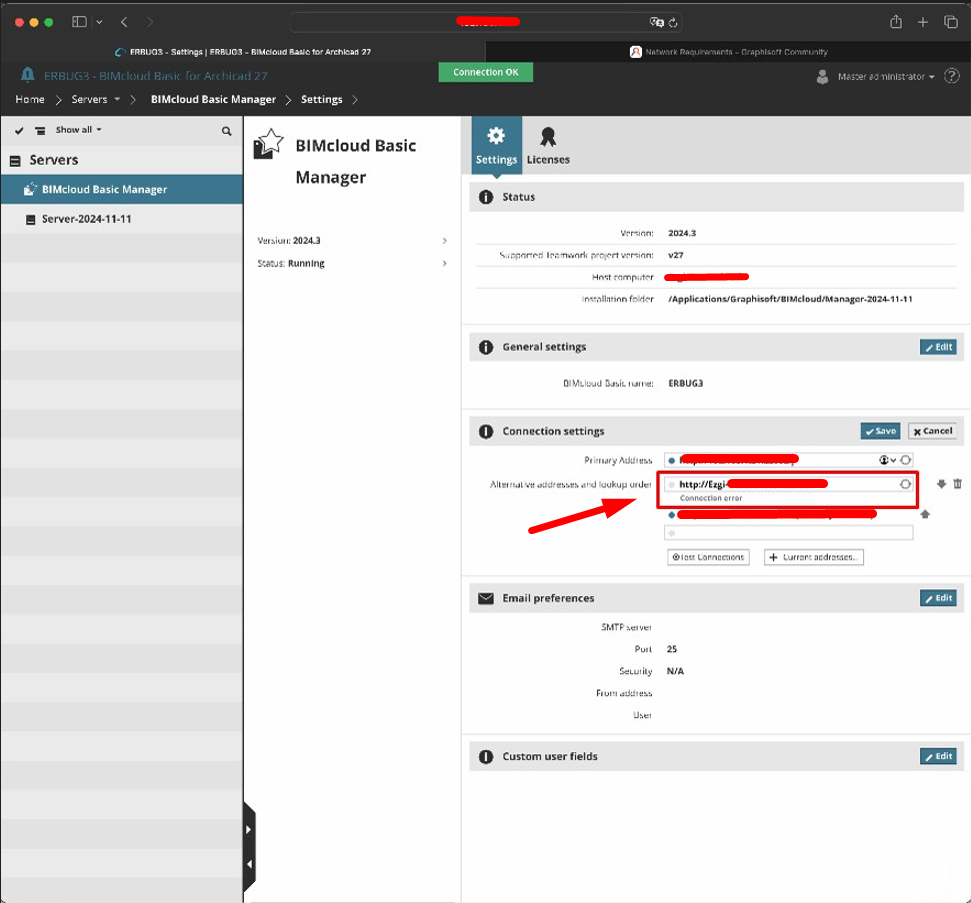Click the list view icon beside Show all
The height and width of the screenshot is (903, 971).
40,131
